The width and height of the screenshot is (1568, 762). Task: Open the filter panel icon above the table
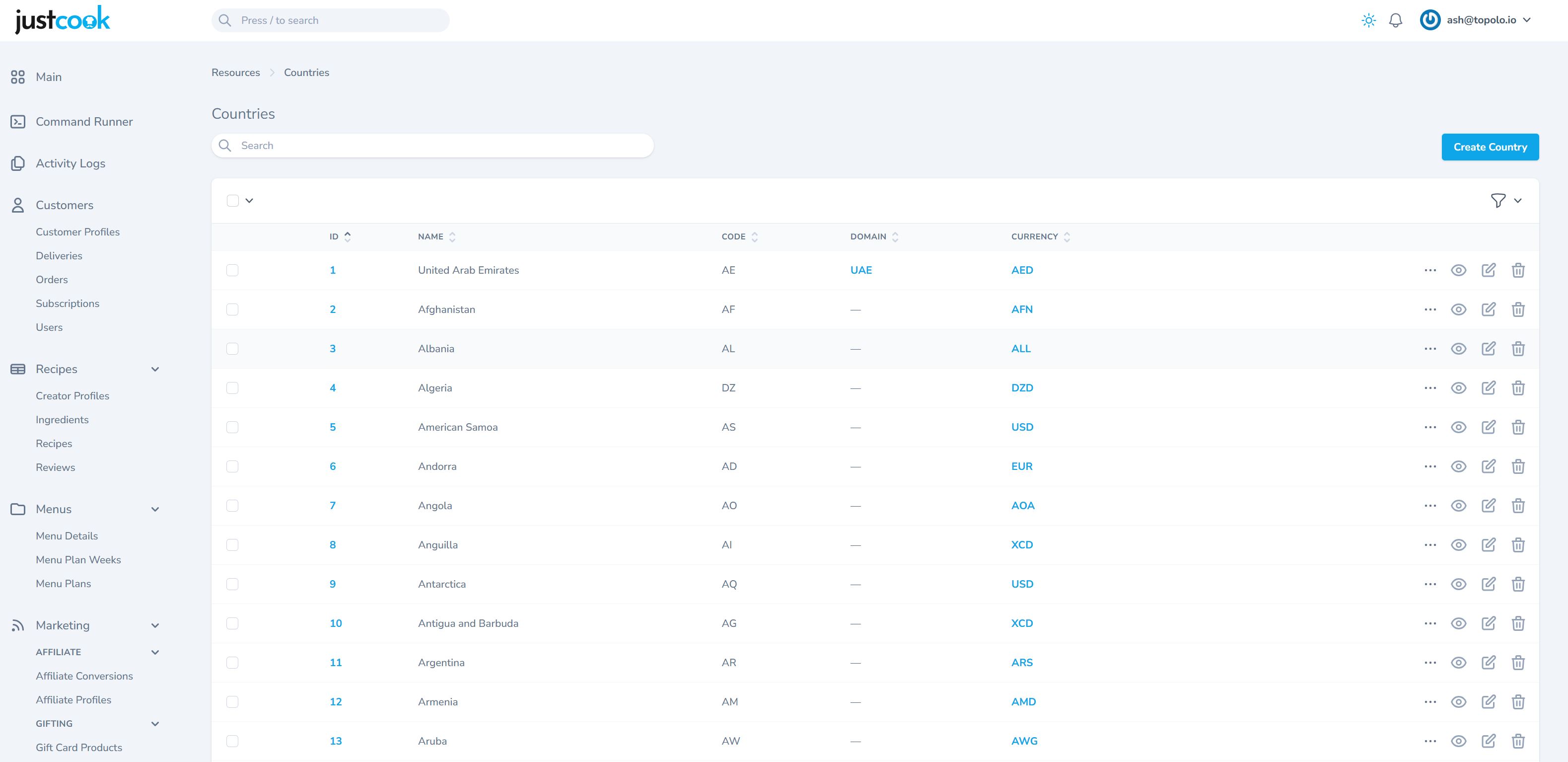coord(1498,200)
